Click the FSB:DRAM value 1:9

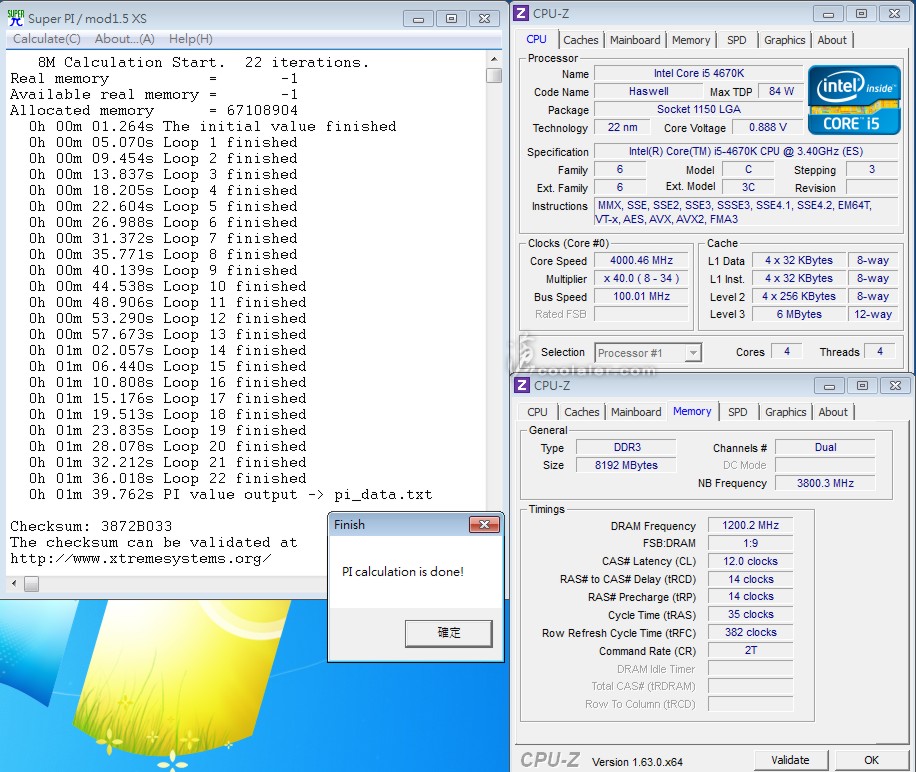(751, 543)
